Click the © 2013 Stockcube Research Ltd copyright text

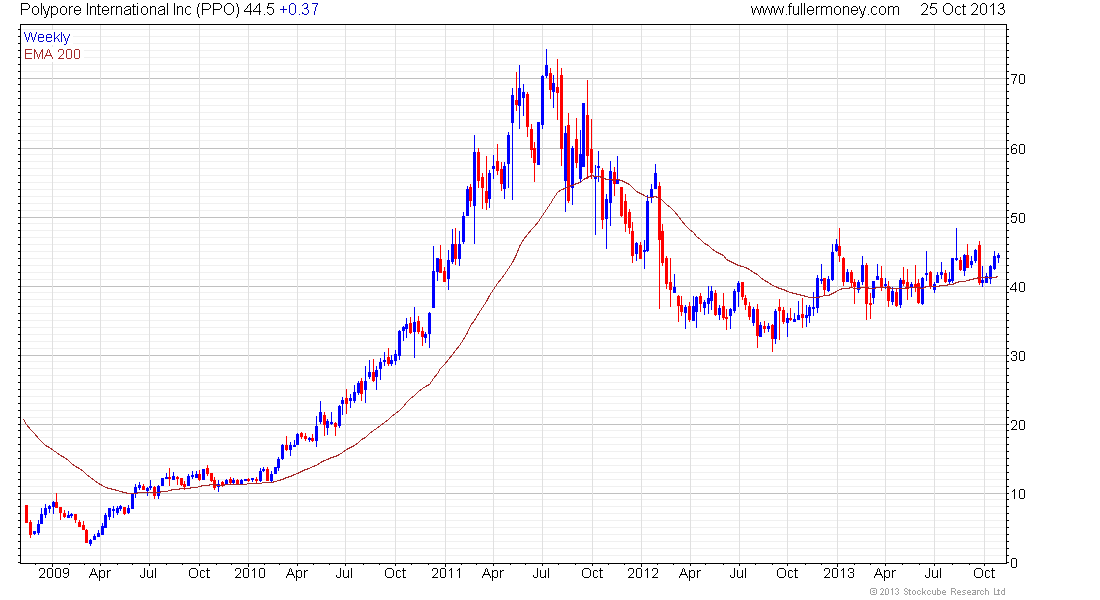[x=937, y=592]
